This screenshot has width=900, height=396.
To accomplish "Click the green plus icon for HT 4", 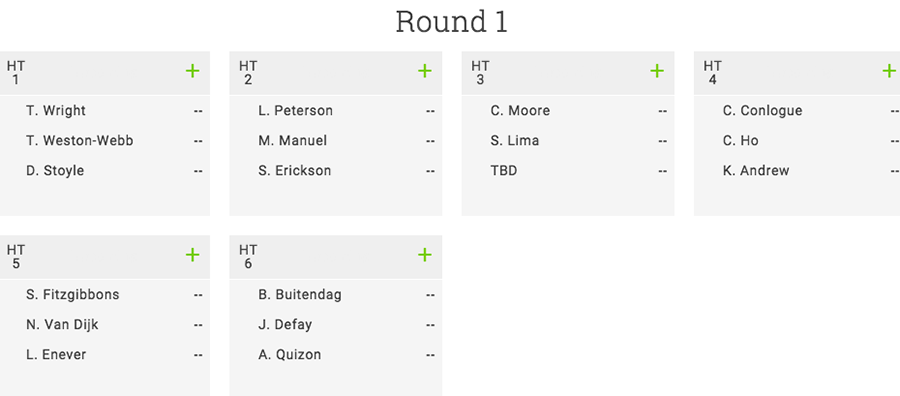I will click(889, 71).
